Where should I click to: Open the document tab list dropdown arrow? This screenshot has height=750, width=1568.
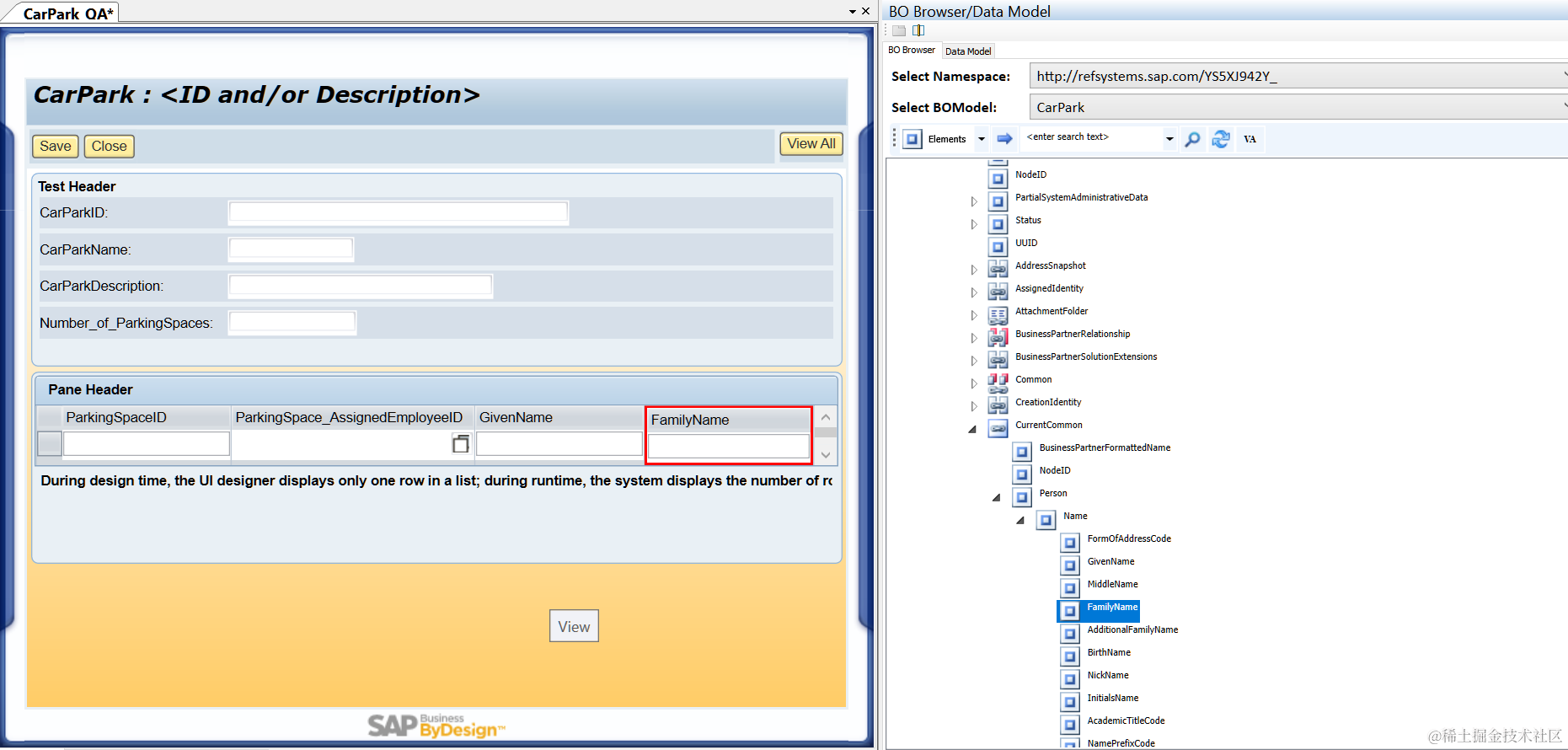click(x=853, y=12)
